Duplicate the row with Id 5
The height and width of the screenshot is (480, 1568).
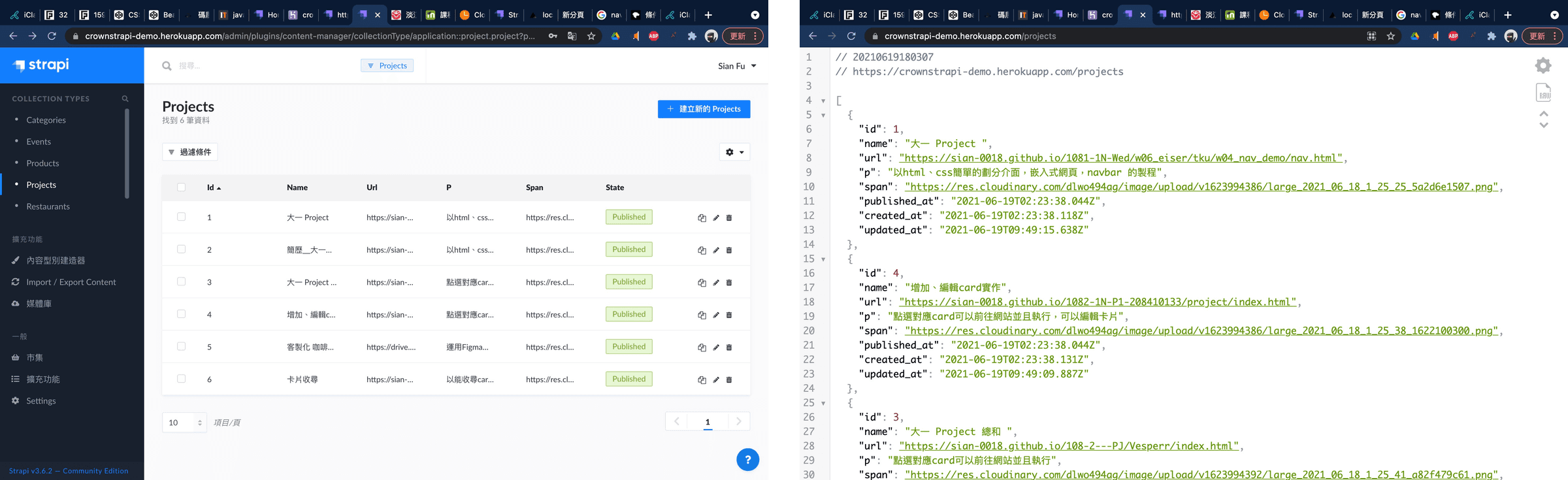click(702, 347)
